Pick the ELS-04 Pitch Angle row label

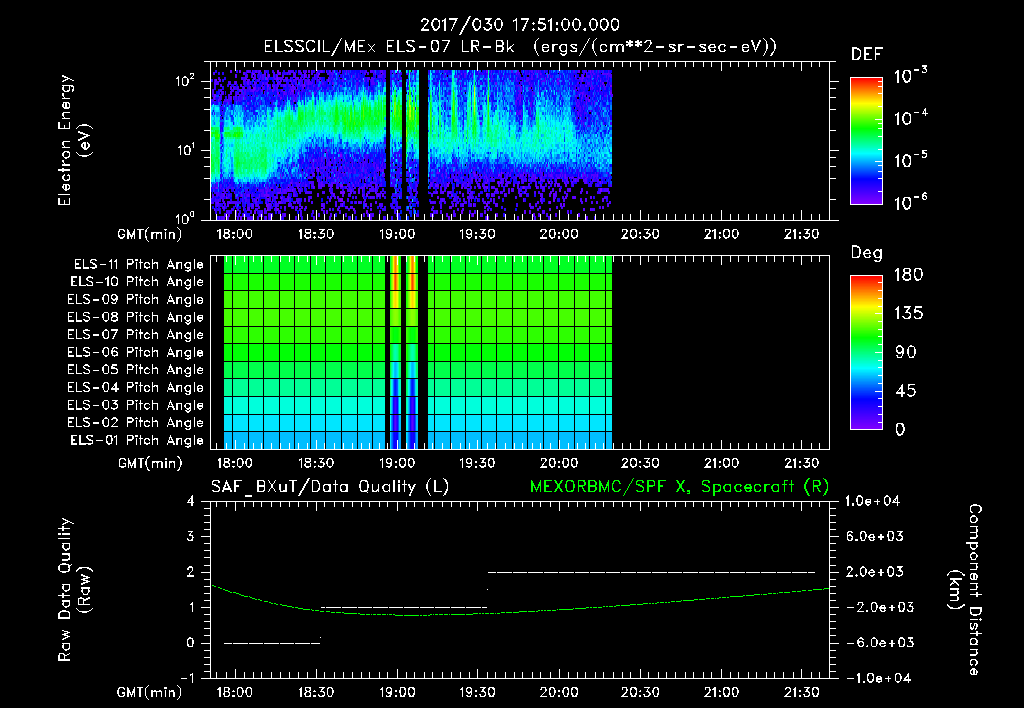click(x=135, y=388)
